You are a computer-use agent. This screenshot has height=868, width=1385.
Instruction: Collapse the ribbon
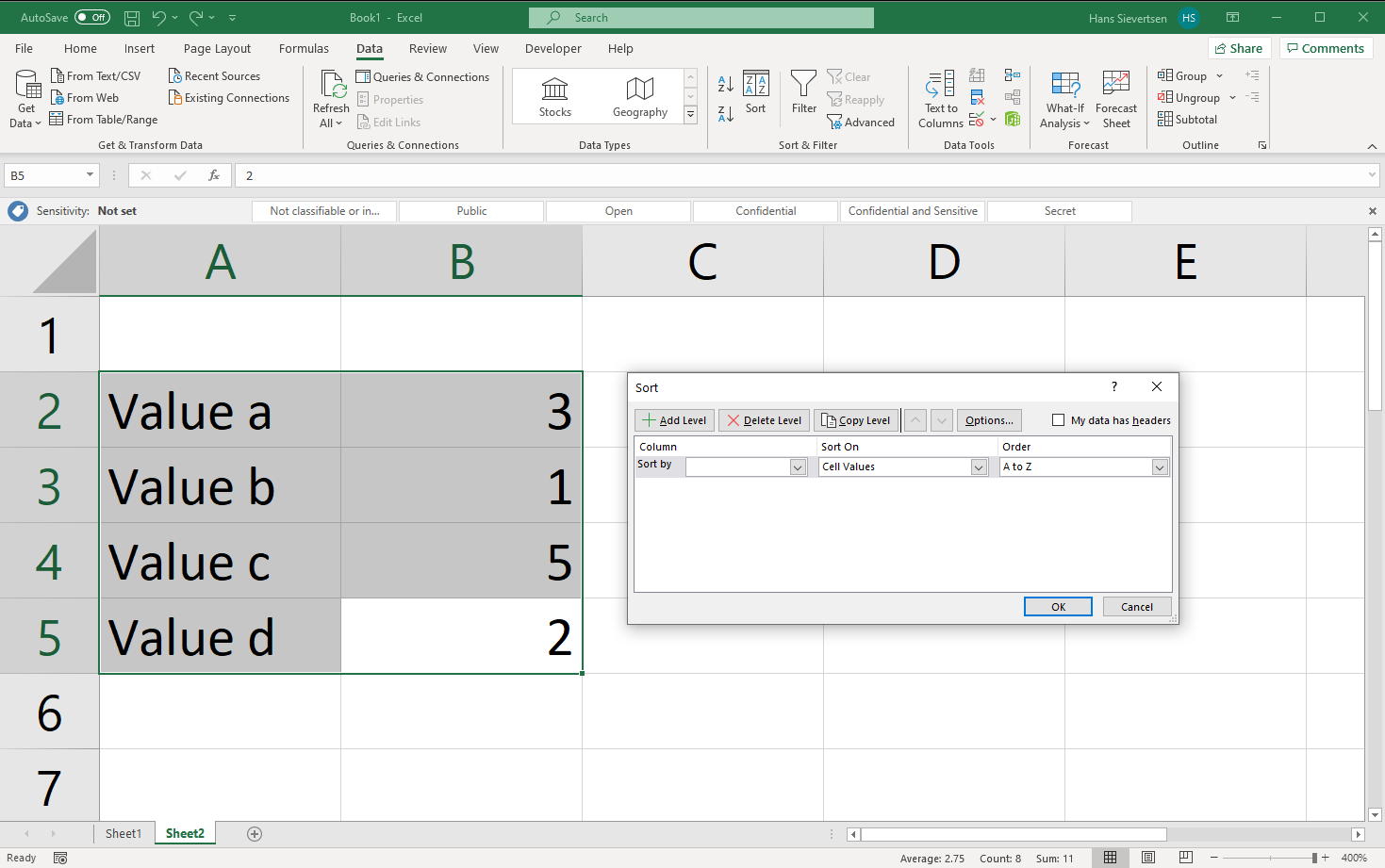pyautogui.click(x=1372, y=146)
